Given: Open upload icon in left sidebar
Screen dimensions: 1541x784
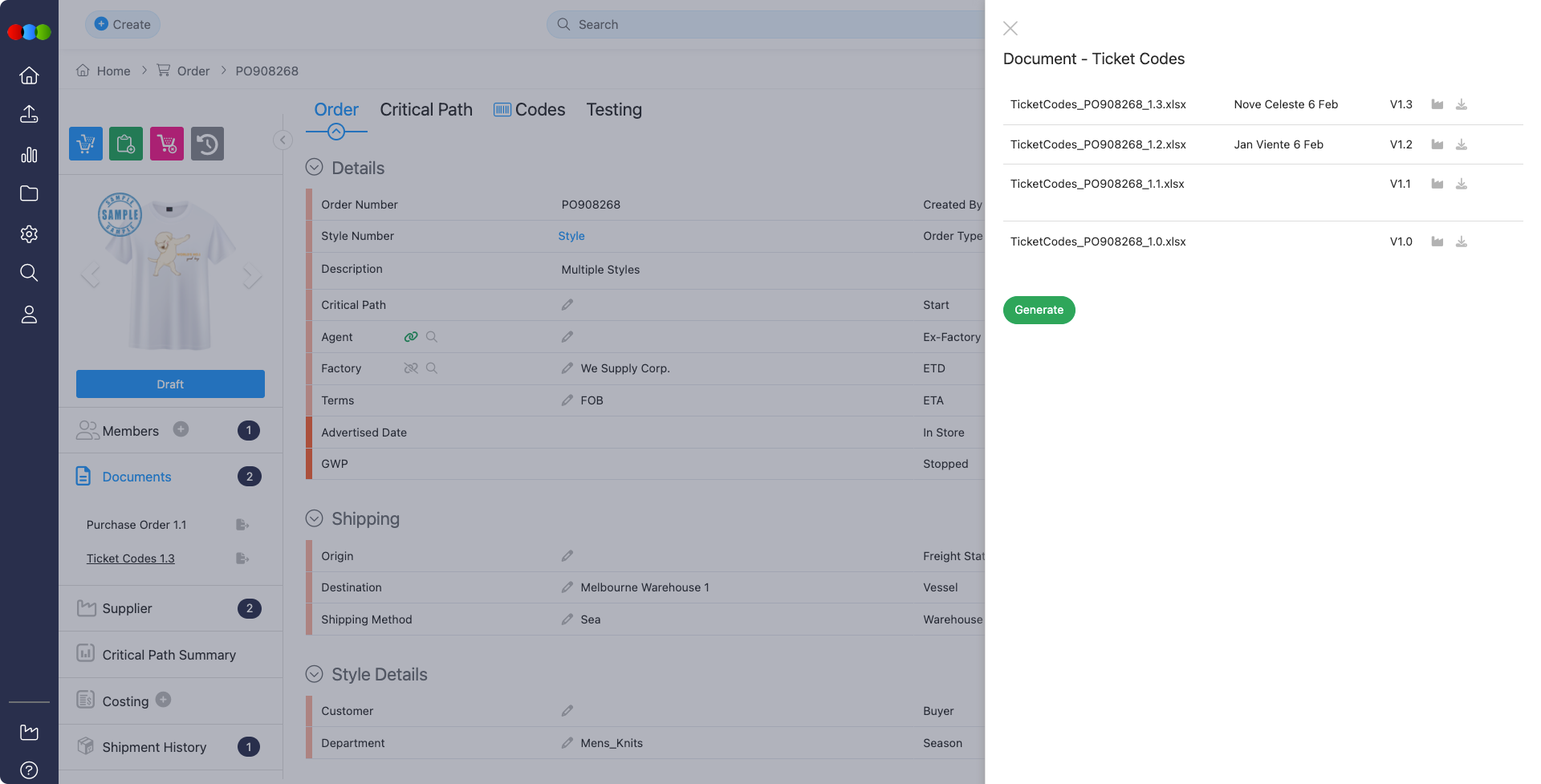Looking at the screenshot, I should click(x=29, y=114).
